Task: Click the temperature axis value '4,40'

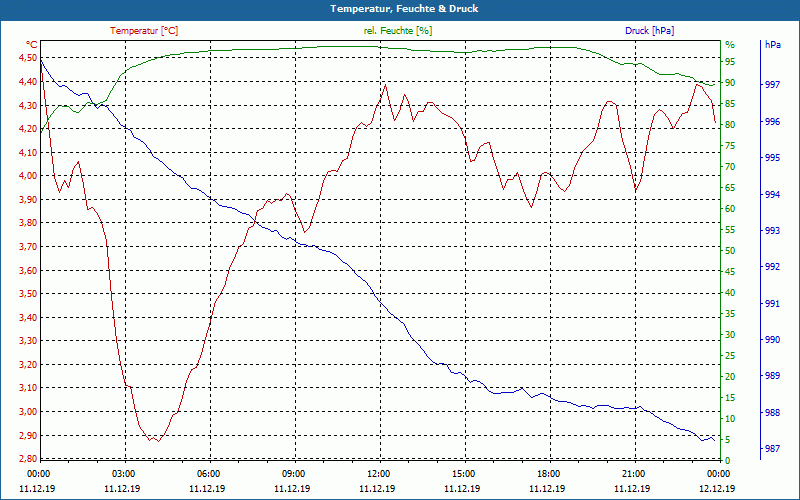Action: (x=28, y=81)
